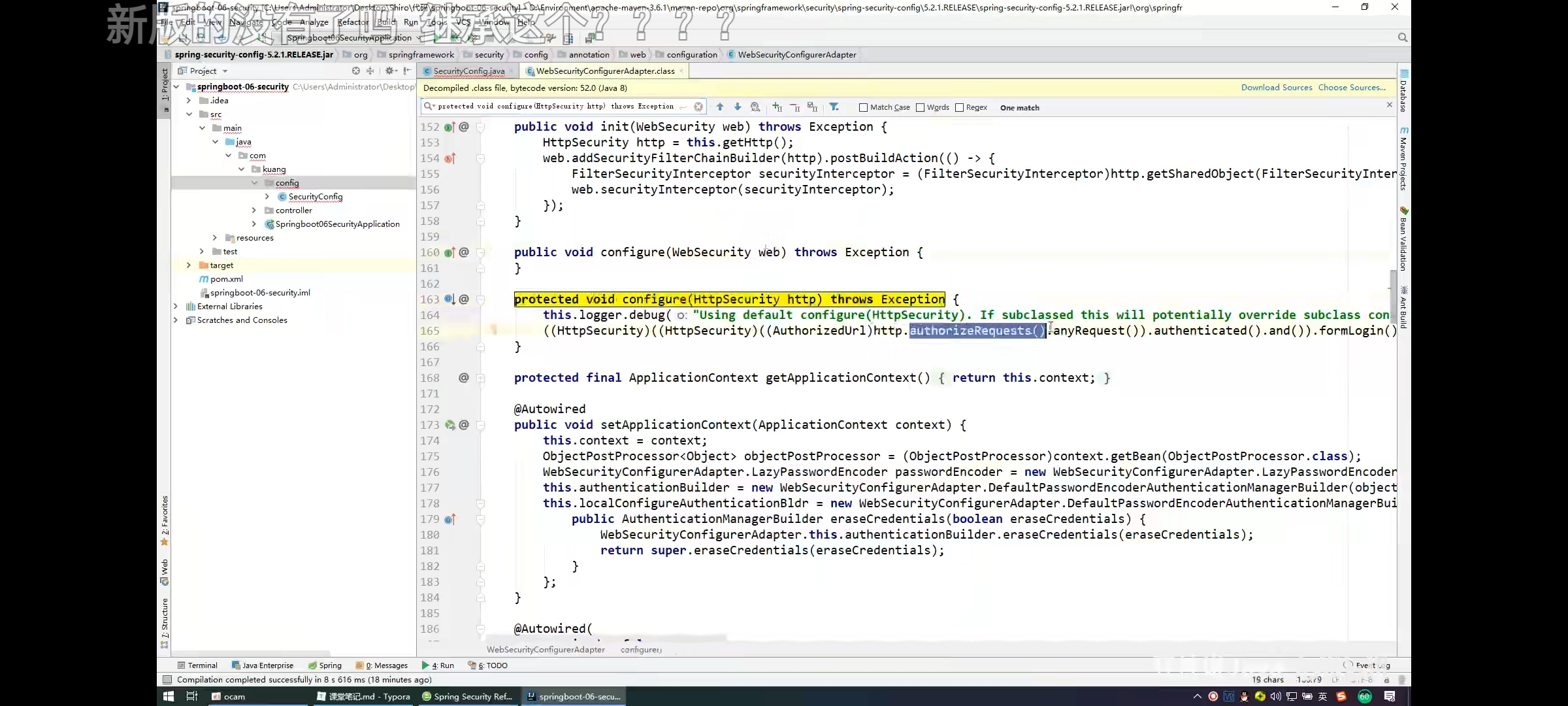Viewport: 1568px width, 706px height.
Task: Select pom.xml in project tree
Action: point(226,278)
